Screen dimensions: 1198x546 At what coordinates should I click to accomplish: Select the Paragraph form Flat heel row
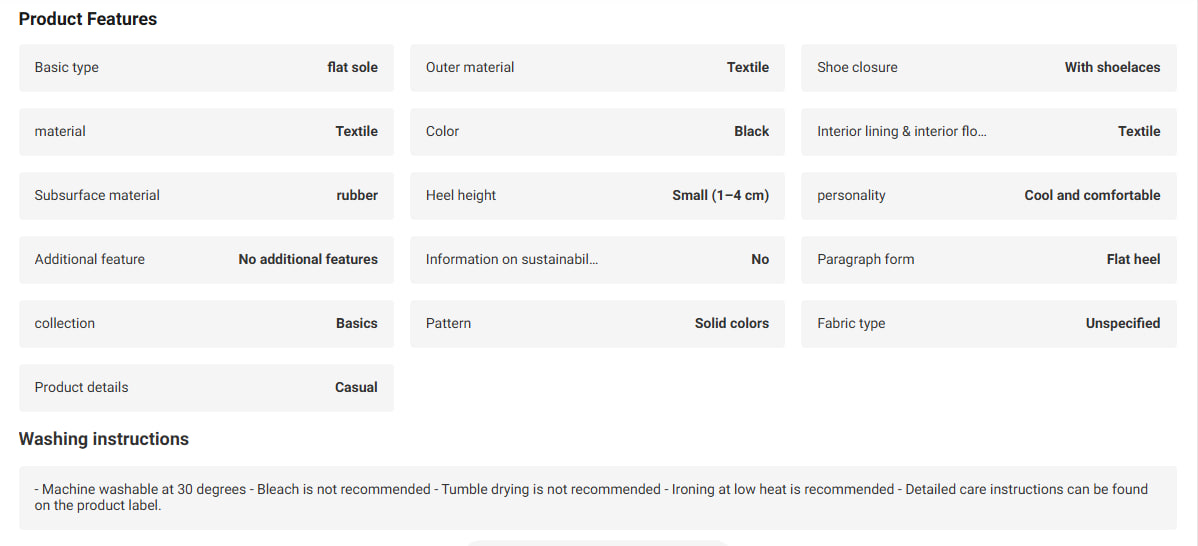click(x=989, y=260)
